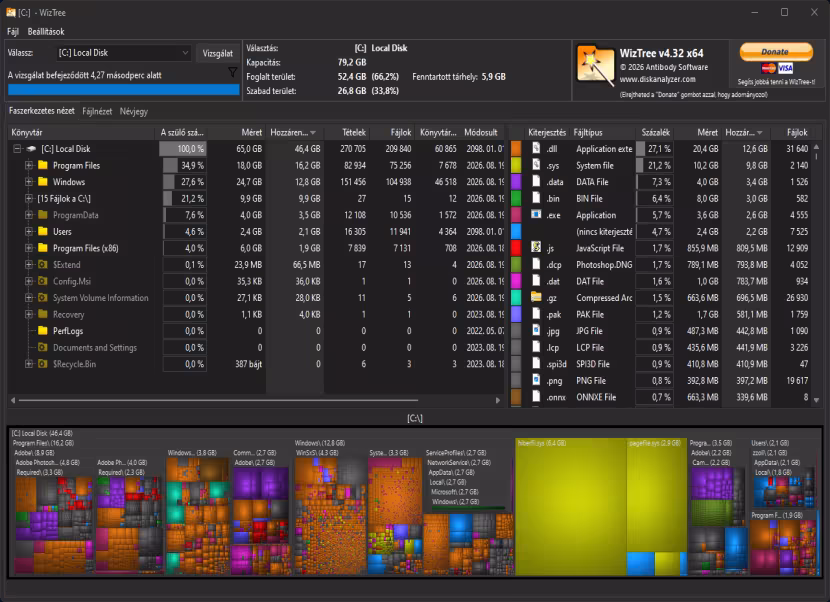Click the Config.Msi folder icon
This screenshot has height=602, width=830.
[43, 281]
